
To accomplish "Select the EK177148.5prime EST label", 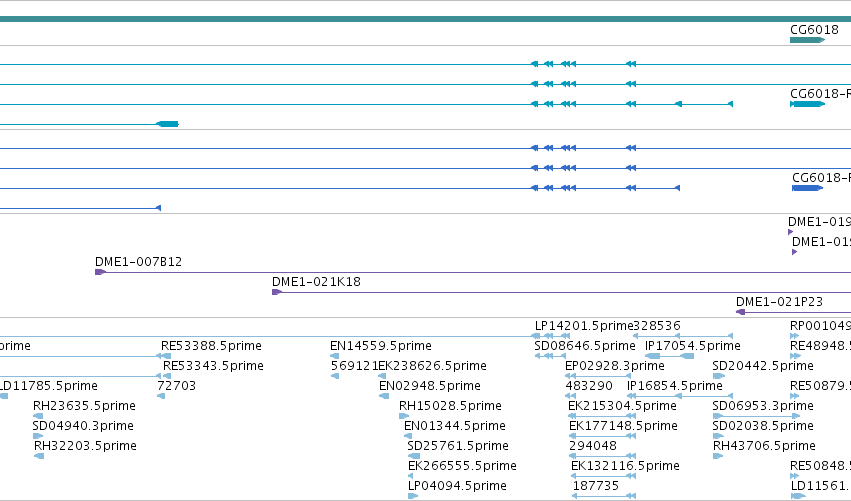I will click(x=623, y=426).
